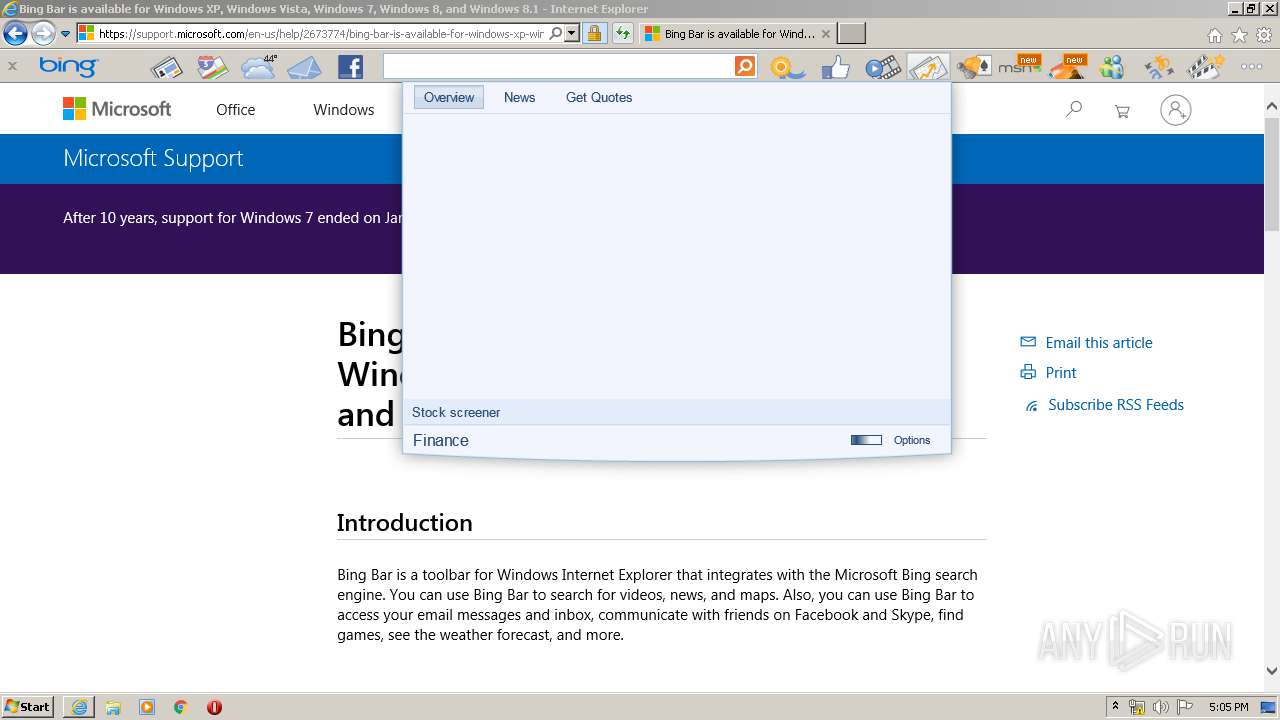Open the Bing Rewards icon
Viewport: 1280px width, 720px height.
(788, 68)
